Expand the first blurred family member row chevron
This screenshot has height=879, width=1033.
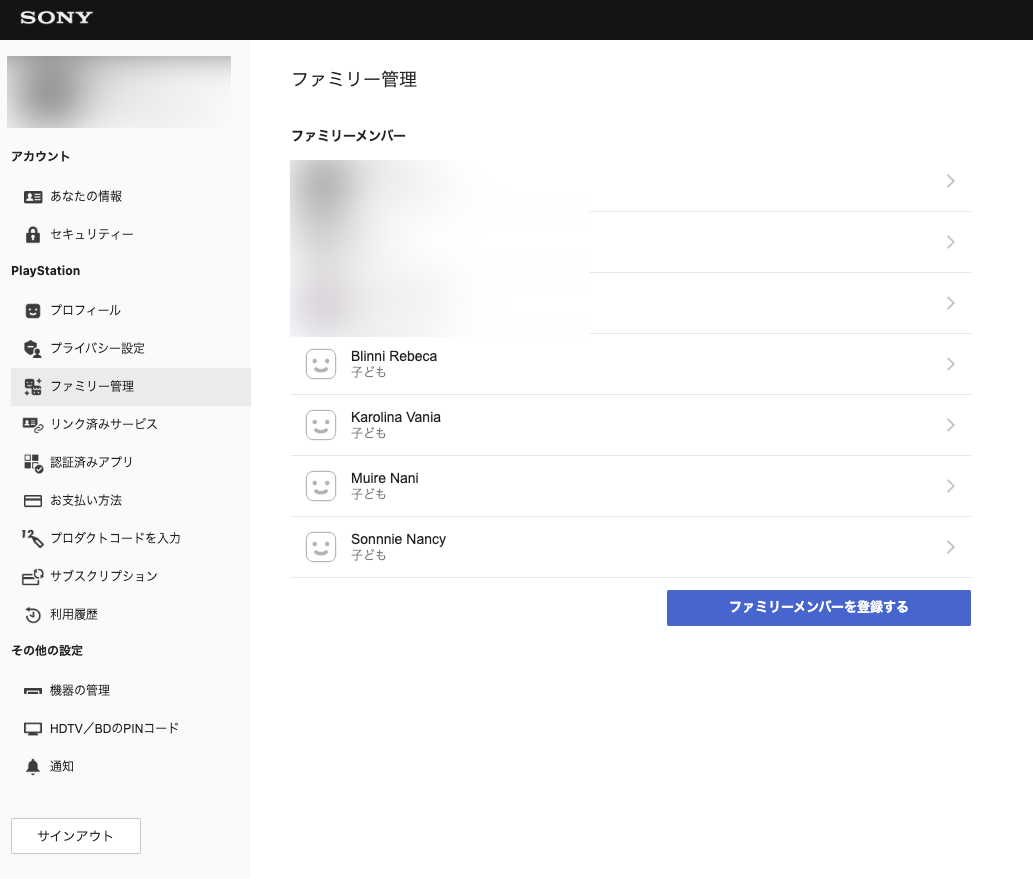[951, 181]
